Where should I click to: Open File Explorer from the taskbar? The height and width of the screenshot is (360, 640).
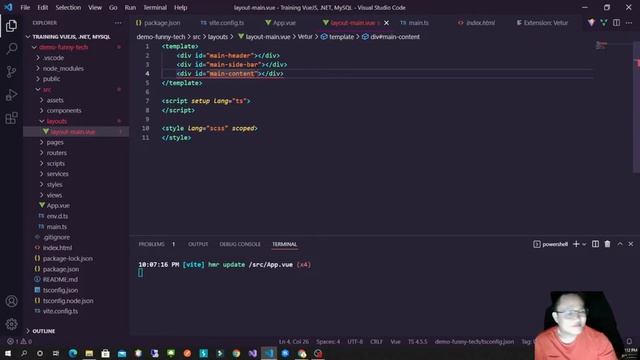tap(89, 353)
